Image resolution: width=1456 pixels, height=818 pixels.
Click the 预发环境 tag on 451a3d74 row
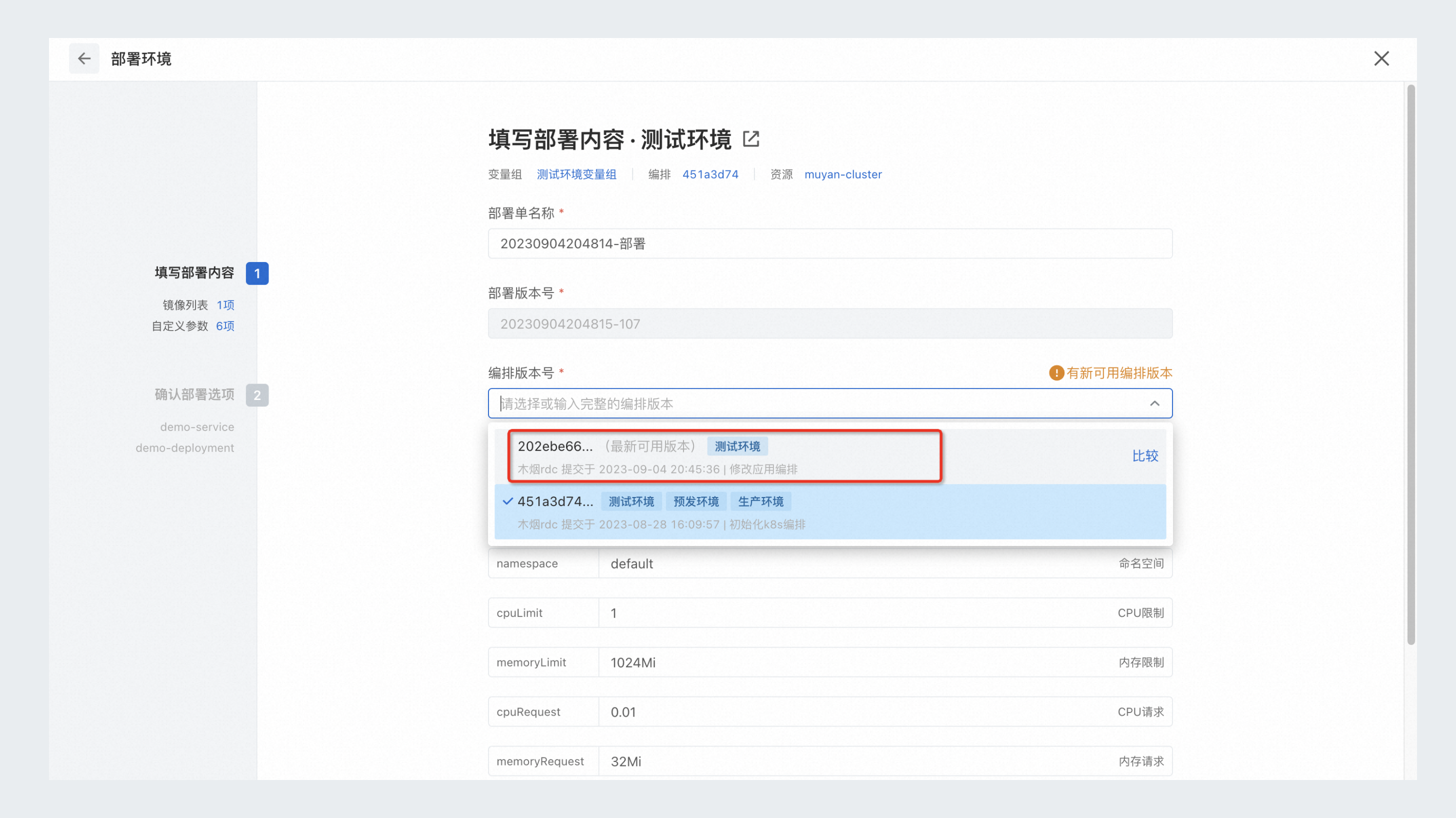pyautogui.click(x=696, y=502)
